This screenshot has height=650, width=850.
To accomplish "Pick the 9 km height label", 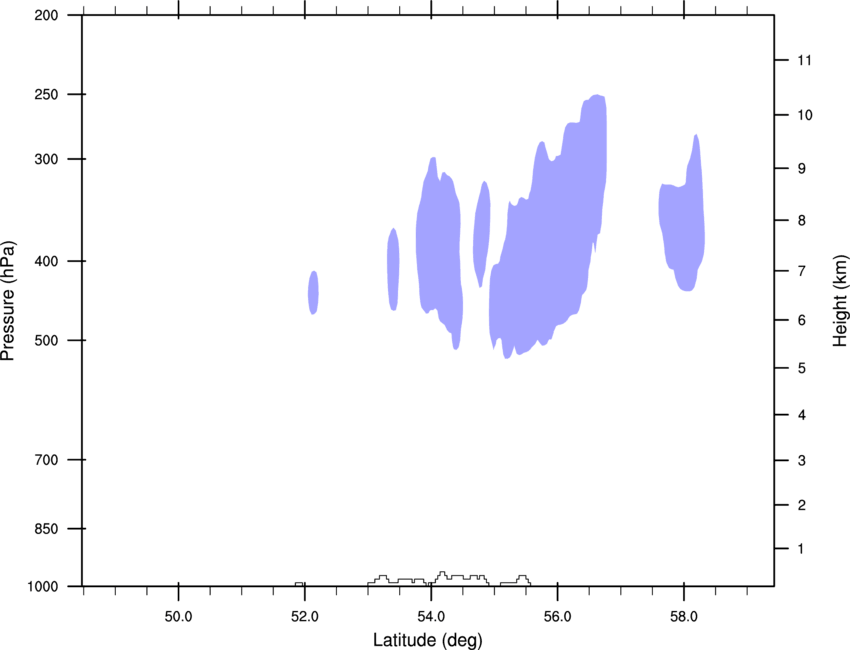I will click(802, 169).
